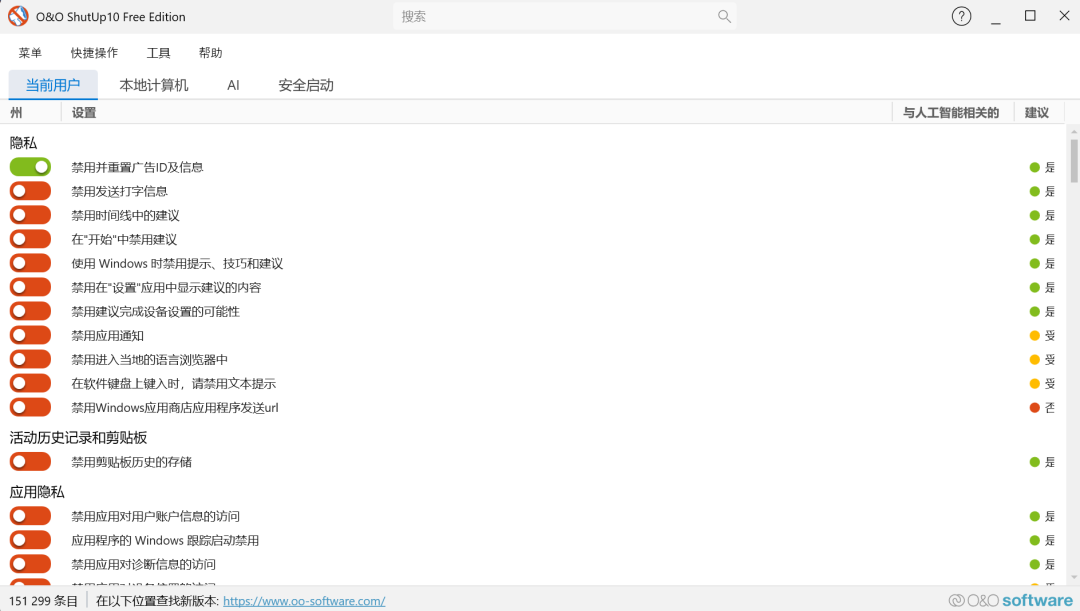Open the 帮助 menu

210,53
